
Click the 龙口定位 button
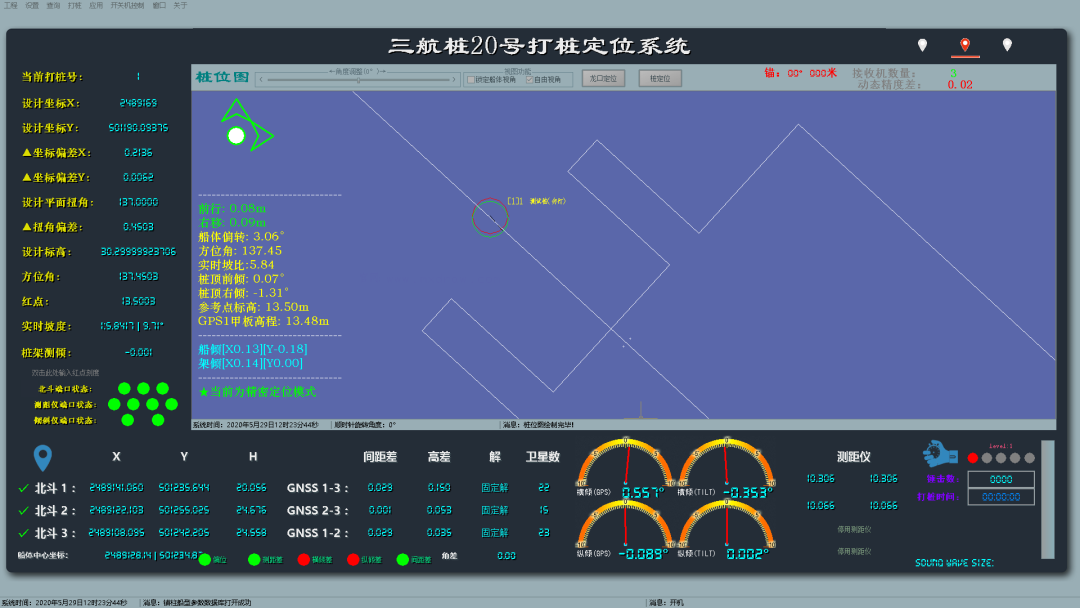(x=603, y=78)
